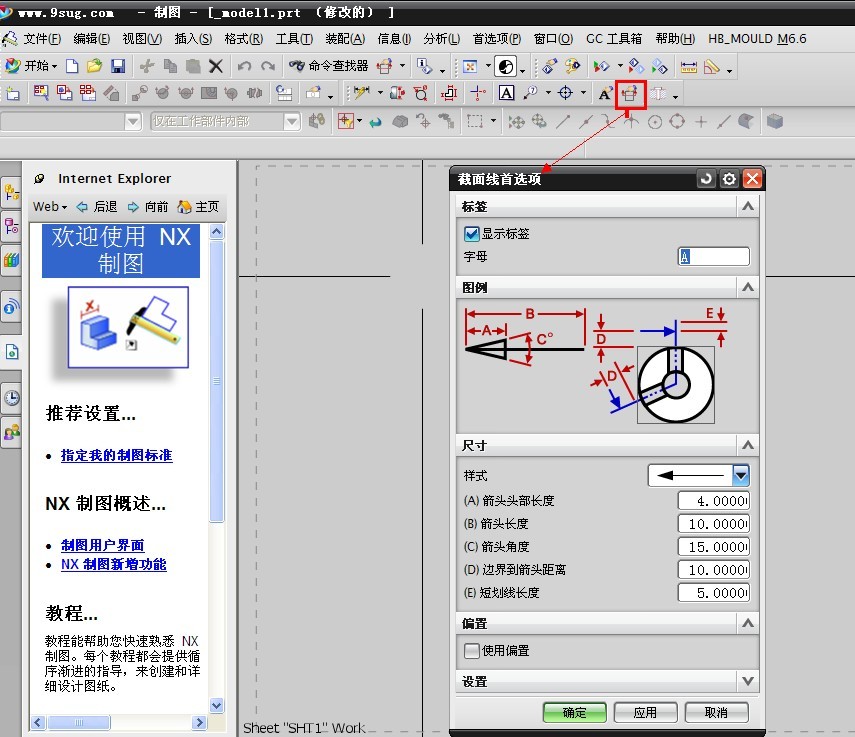Image resolution: width=855 pixels, height=737 pixels.
Task: Open the arrow Style (样式) dropdown
Action: pos(741,475)
